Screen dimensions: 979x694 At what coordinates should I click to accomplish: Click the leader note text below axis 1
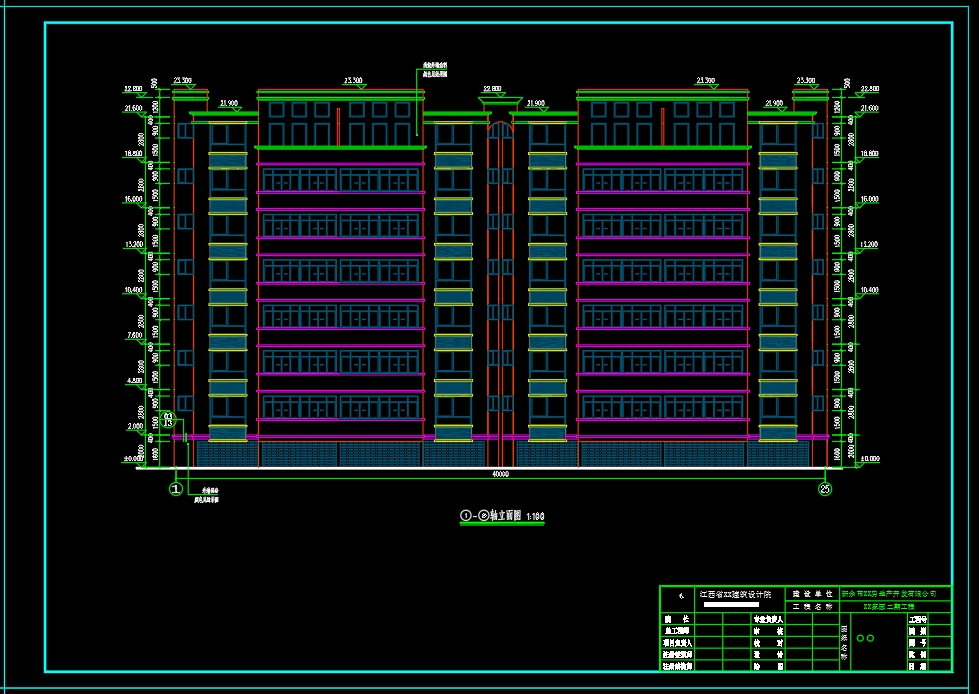tap(205, 495)
